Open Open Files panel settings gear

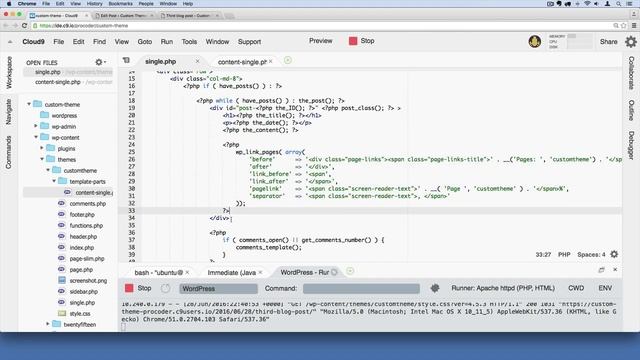[100, 62]
